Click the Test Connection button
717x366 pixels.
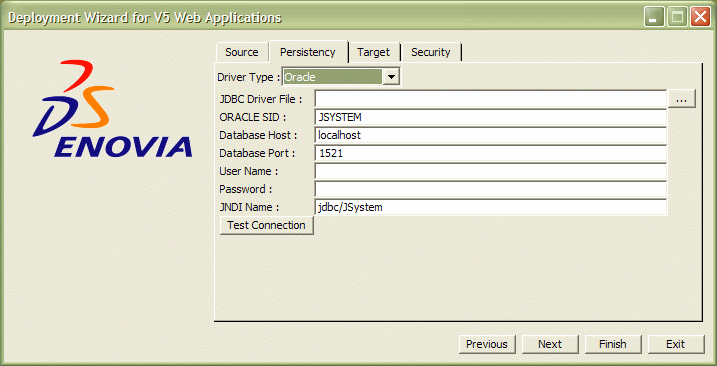(267, 226)
